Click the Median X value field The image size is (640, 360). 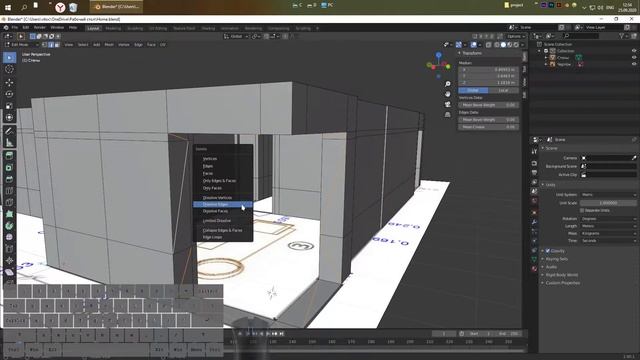(x=489, y=69)
